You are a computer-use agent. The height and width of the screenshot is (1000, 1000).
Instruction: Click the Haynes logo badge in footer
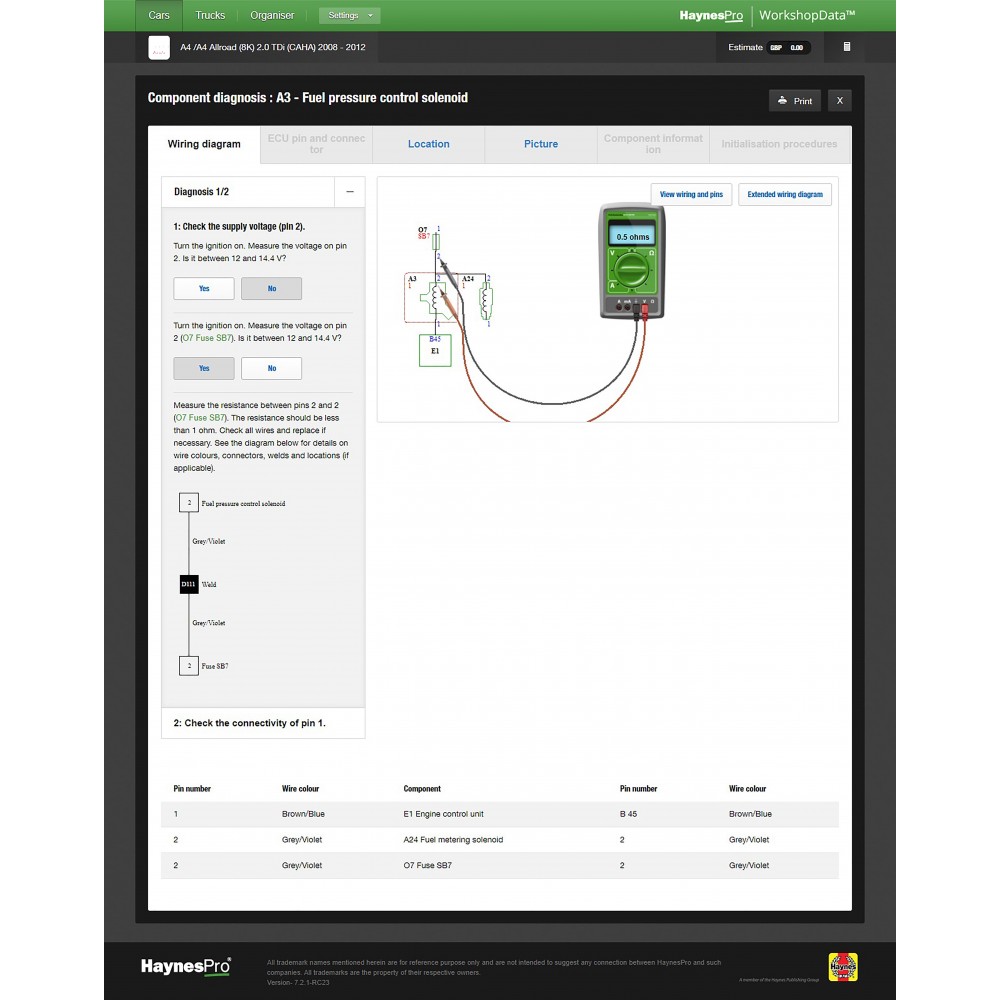(843, 967)
